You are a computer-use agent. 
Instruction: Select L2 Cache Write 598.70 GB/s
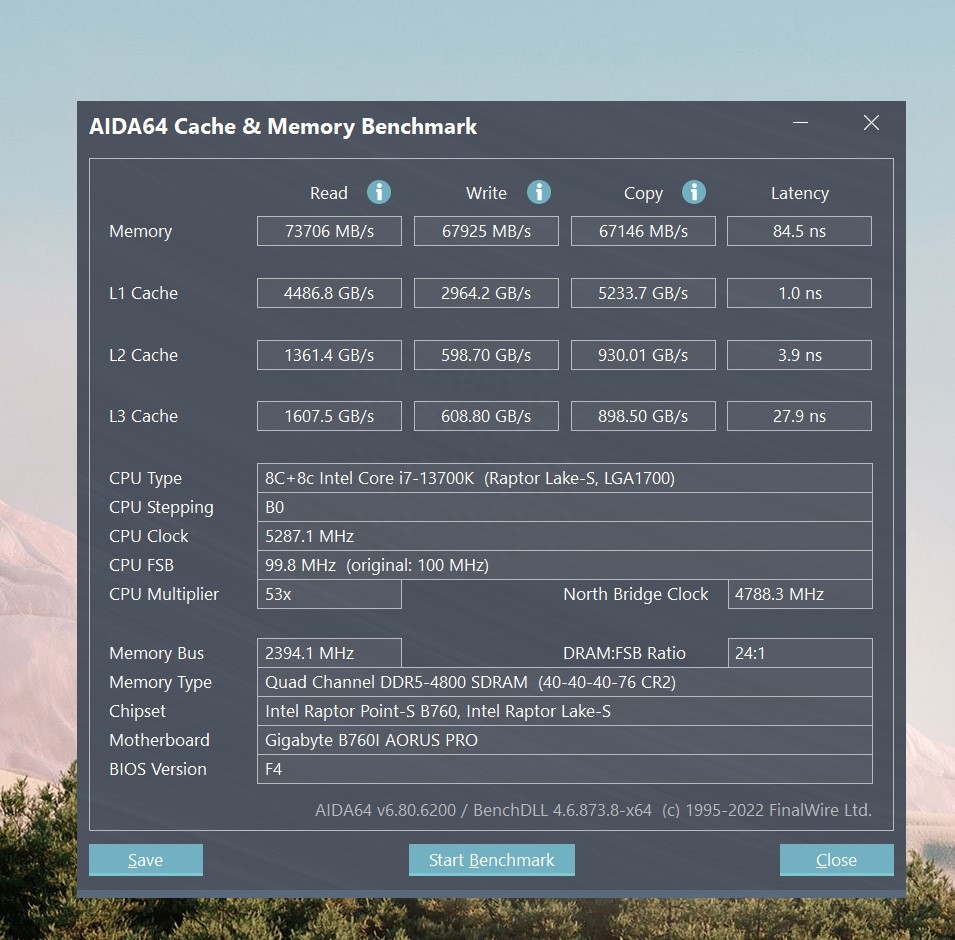click(x=486, y=355)
